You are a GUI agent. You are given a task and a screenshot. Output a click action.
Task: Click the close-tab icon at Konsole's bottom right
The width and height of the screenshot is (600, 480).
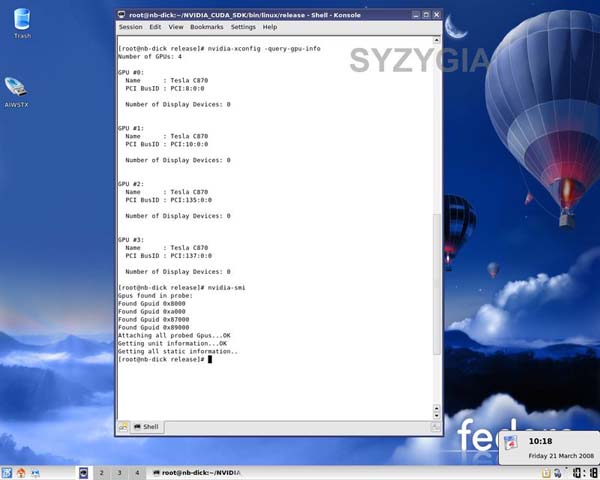[x=436, y=426]
